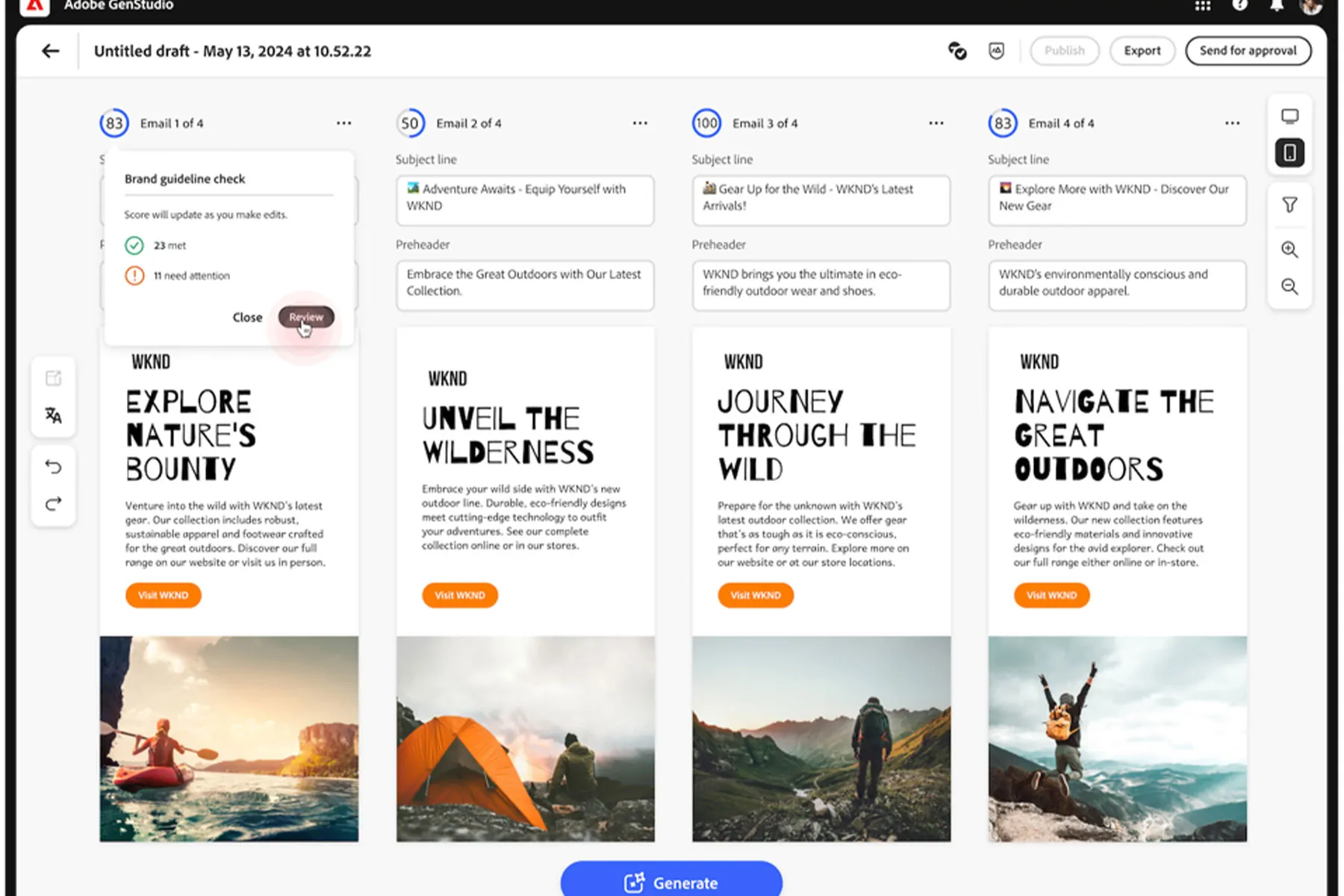Click headline Navigate the Great Outdoors
This screenshot has height=896, width=1344.
(1114, 435)
